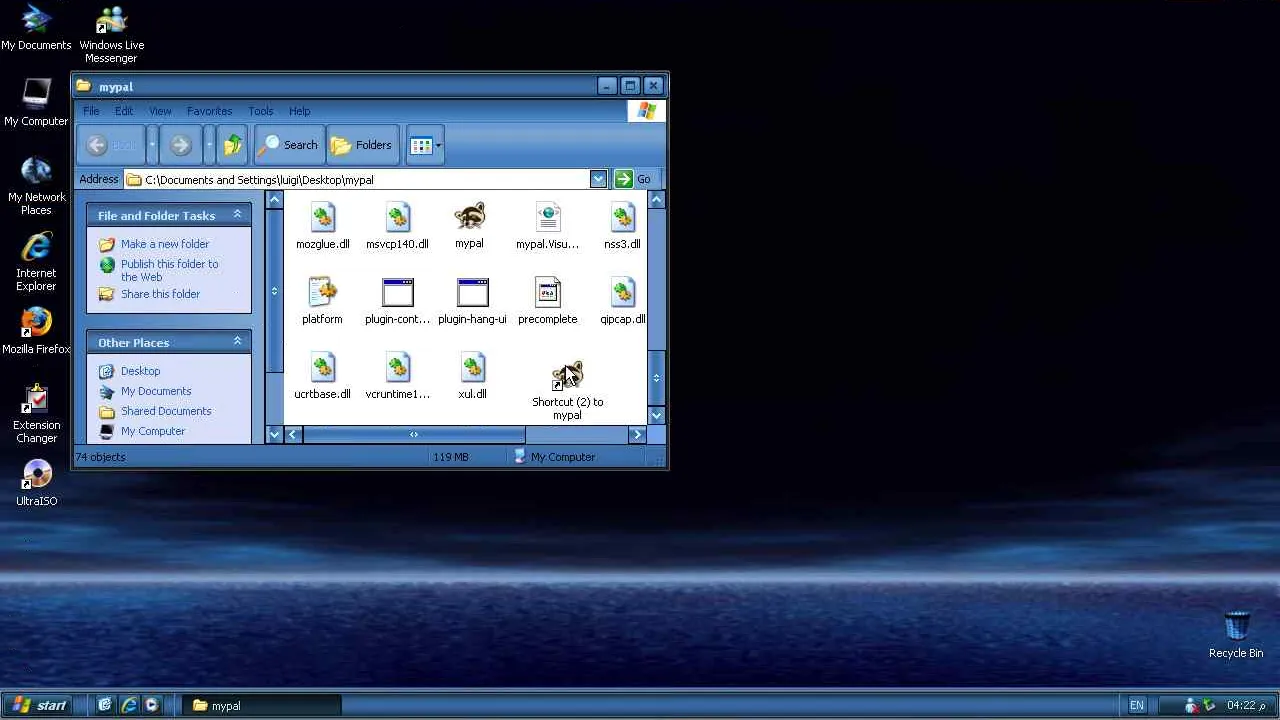This screenshot has width=1280, height=720.
Task: Open Desktop in Other Places
Action: (x=140, y=371)
